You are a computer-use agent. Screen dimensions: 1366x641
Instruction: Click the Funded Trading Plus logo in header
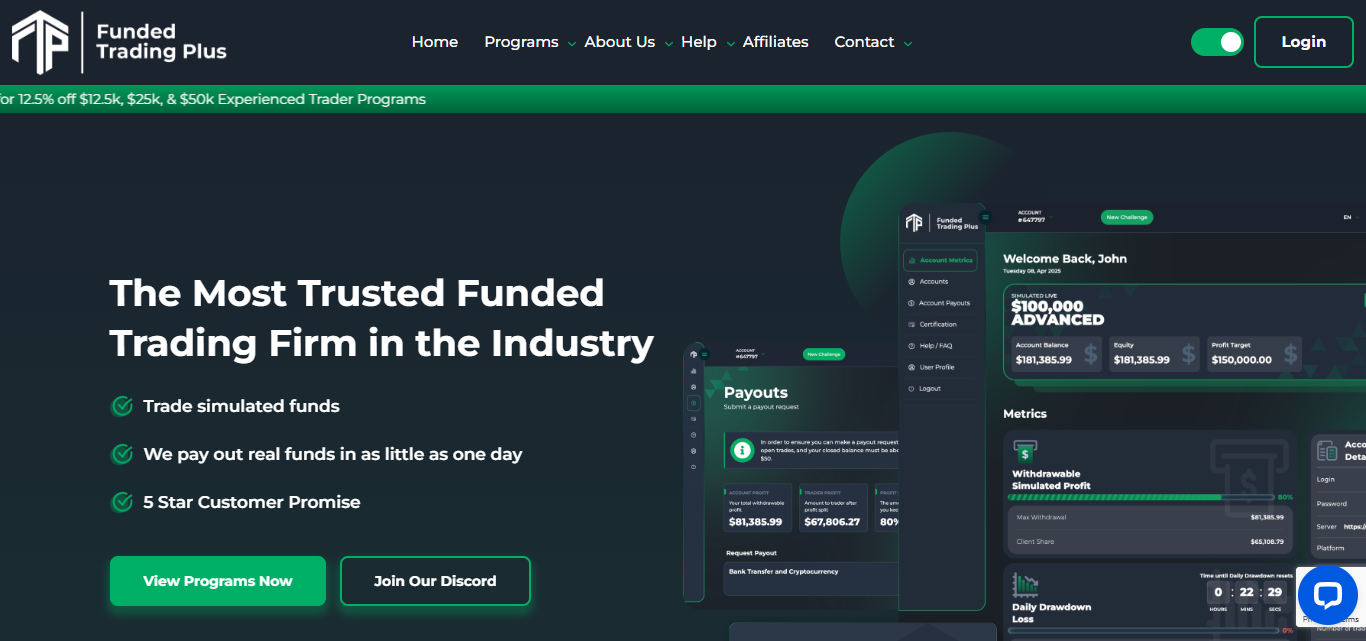pyautogui.click(x=119, y=42)
